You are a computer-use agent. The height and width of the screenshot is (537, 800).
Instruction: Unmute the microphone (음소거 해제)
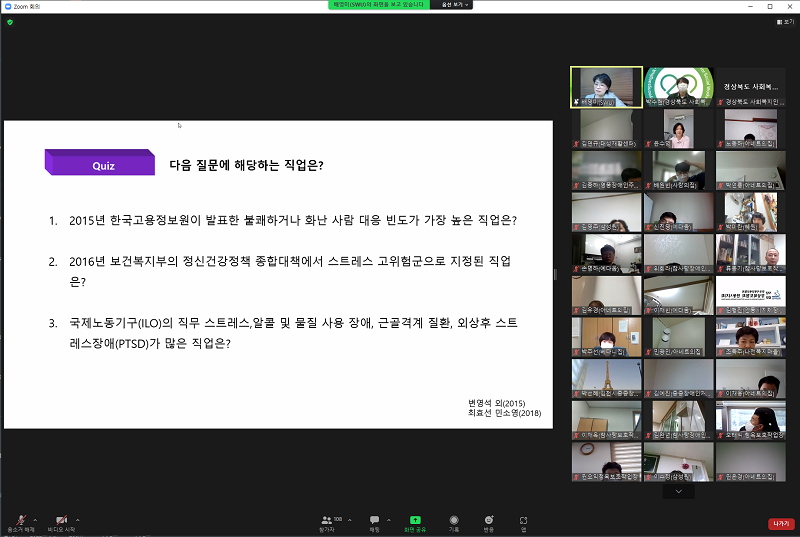point(20,524)
